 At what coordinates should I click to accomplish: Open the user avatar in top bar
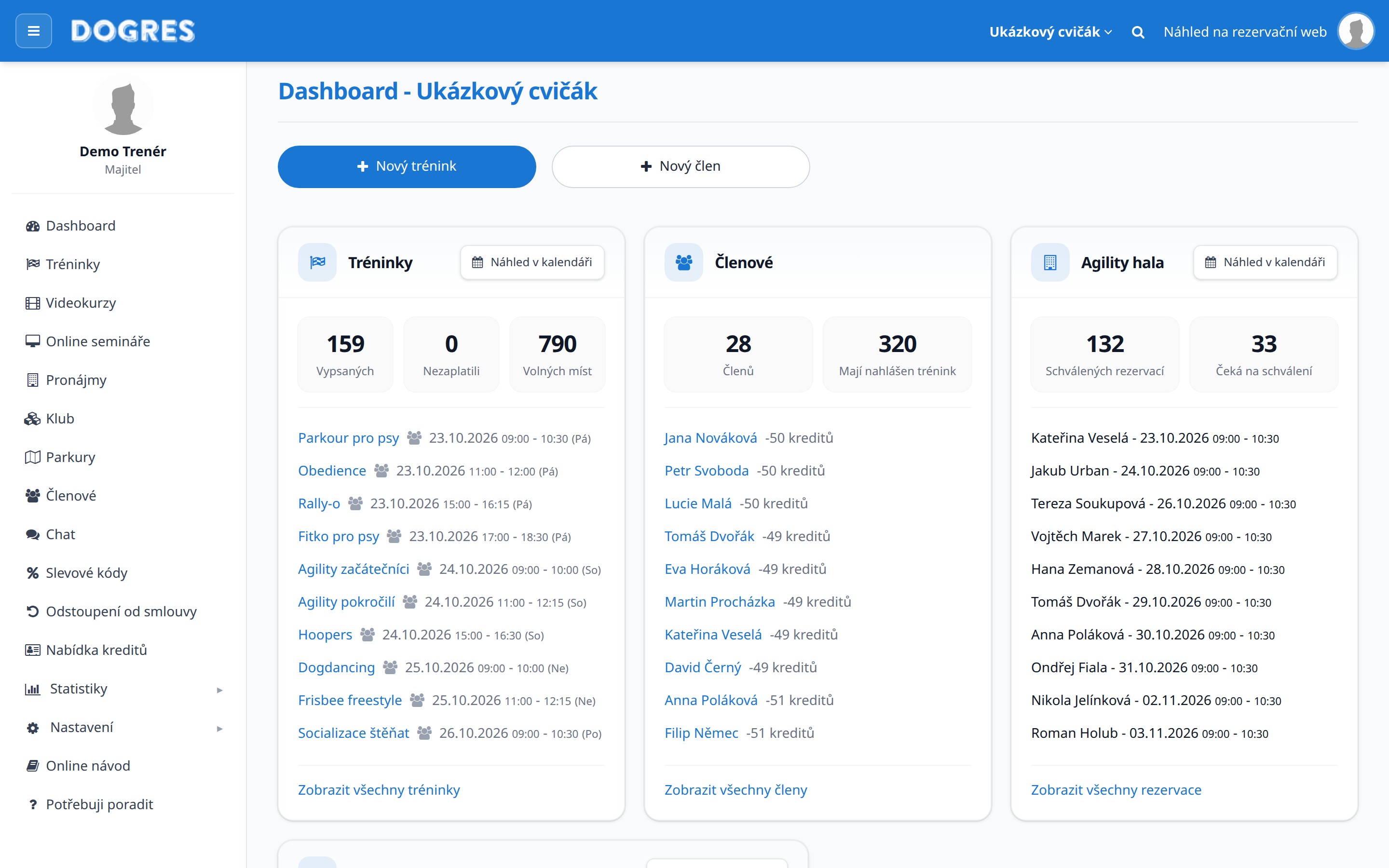1356,31
